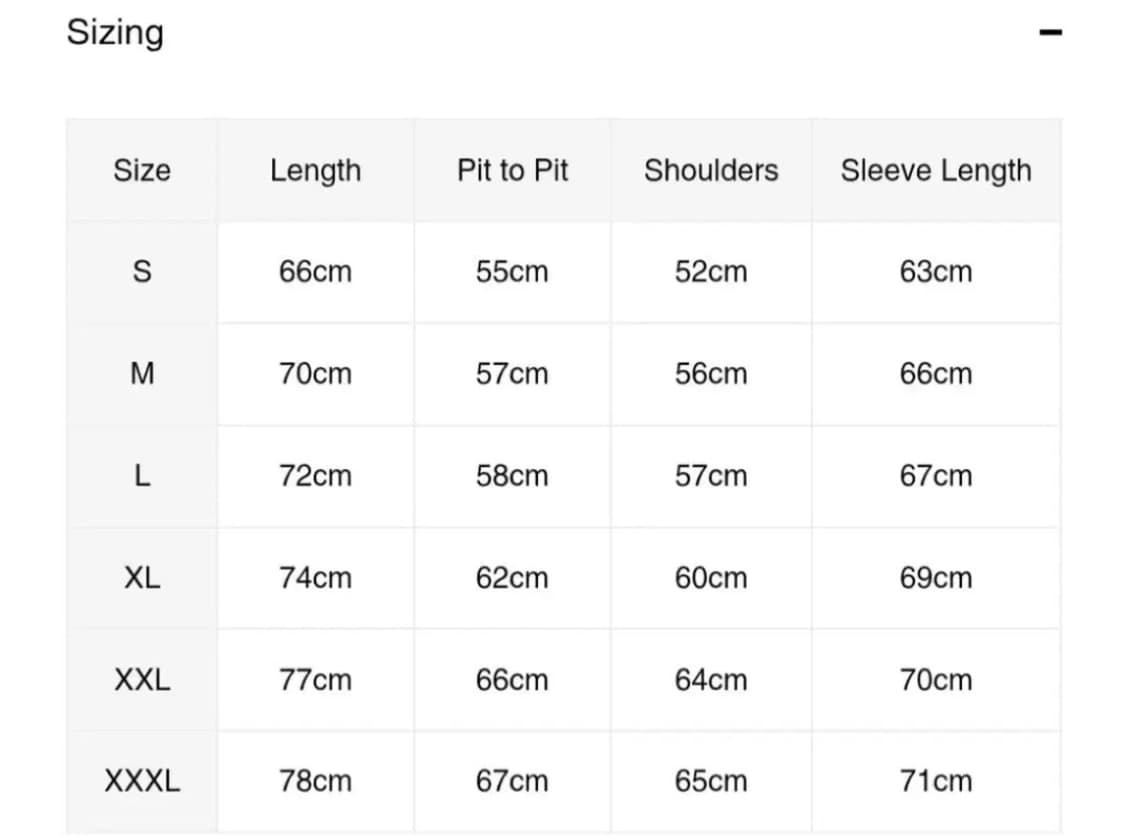Select the XL size row label
Image resolution: width=1125 pixels, height=840 pixels.
point(142,578)
